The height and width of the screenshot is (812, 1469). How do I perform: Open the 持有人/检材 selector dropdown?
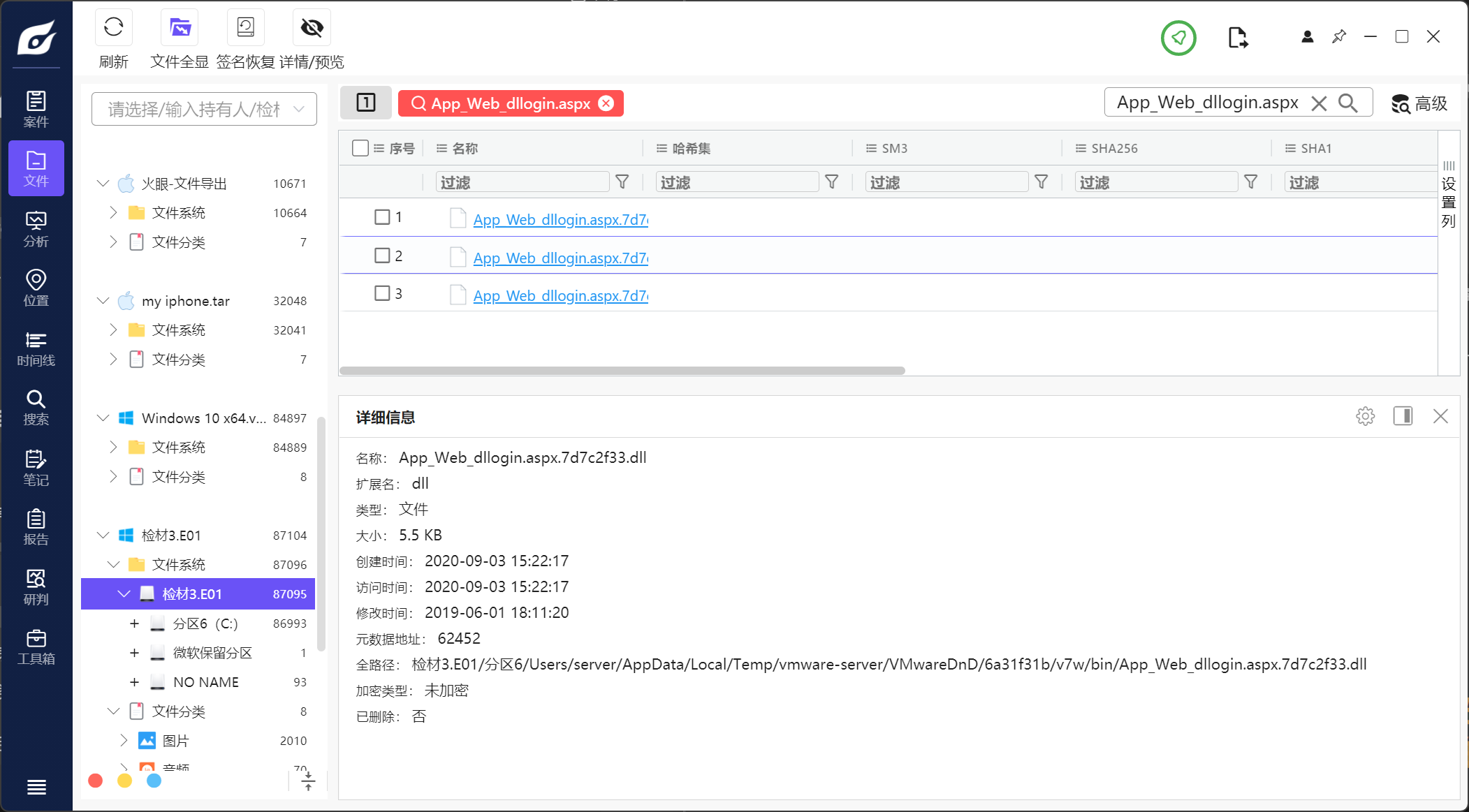click(x=204, y=109)
